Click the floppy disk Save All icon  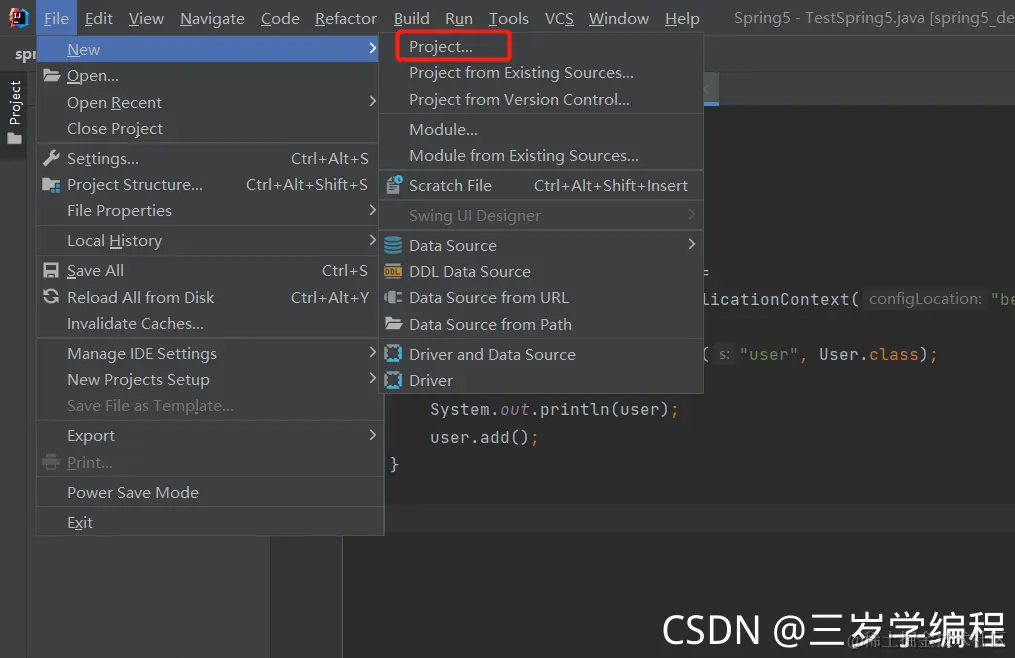click(x=50, y=270)
